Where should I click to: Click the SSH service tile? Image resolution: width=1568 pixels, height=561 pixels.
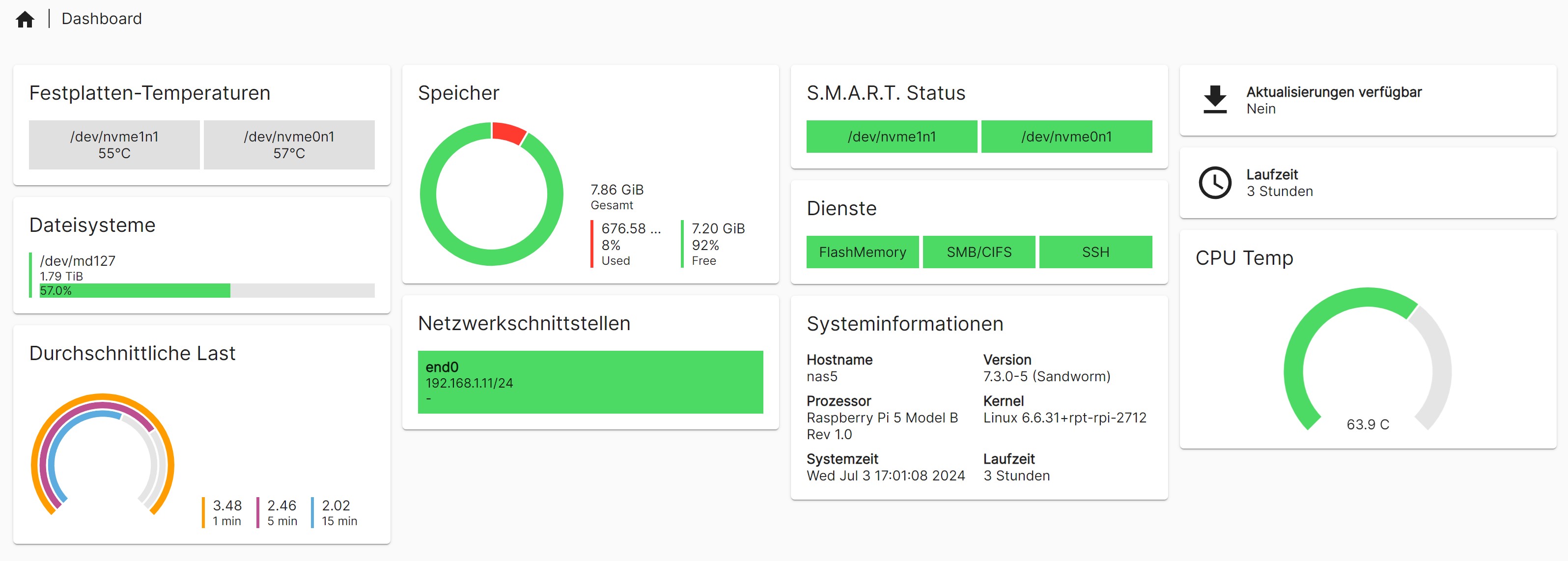(x=1095, y=252)
